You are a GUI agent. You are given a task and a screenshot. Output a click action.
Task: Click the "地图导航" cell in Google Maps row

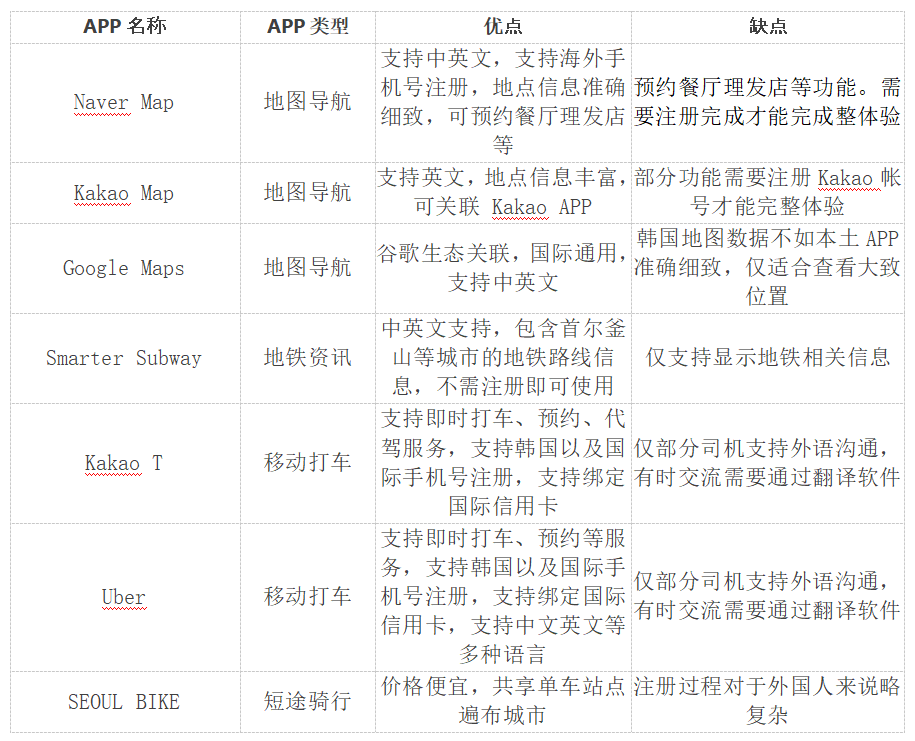[x=307, y=268]
